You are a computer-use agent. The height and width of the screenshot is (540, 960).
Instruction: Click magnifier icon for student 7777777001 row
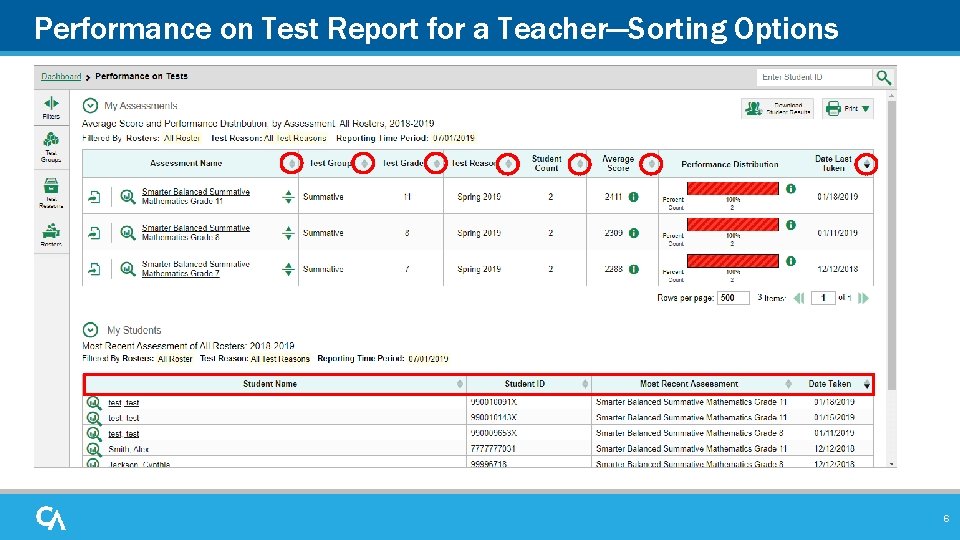[94, 449]
